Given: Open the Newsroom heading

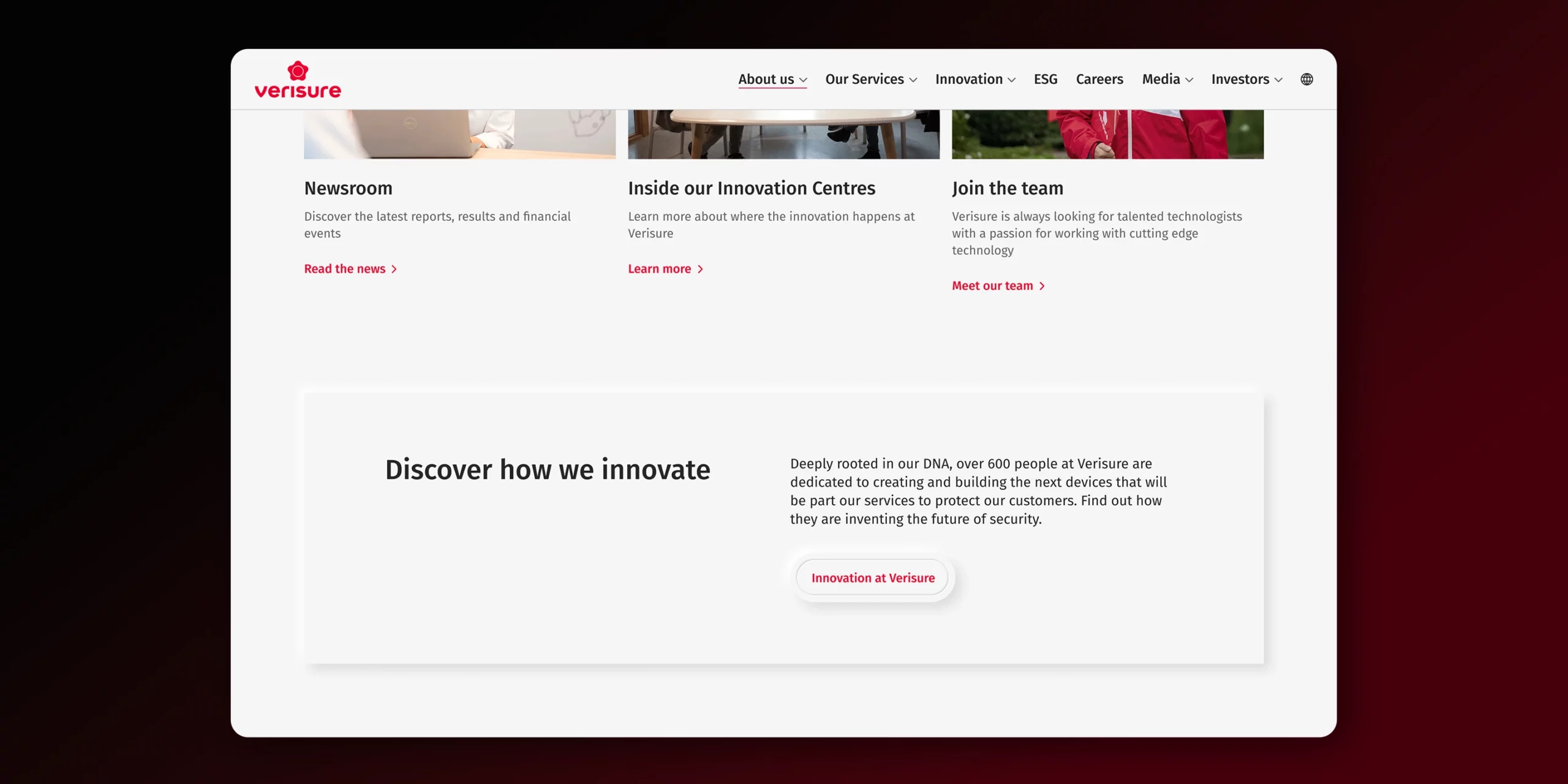Looking at the screenshot, I should 348,188.
